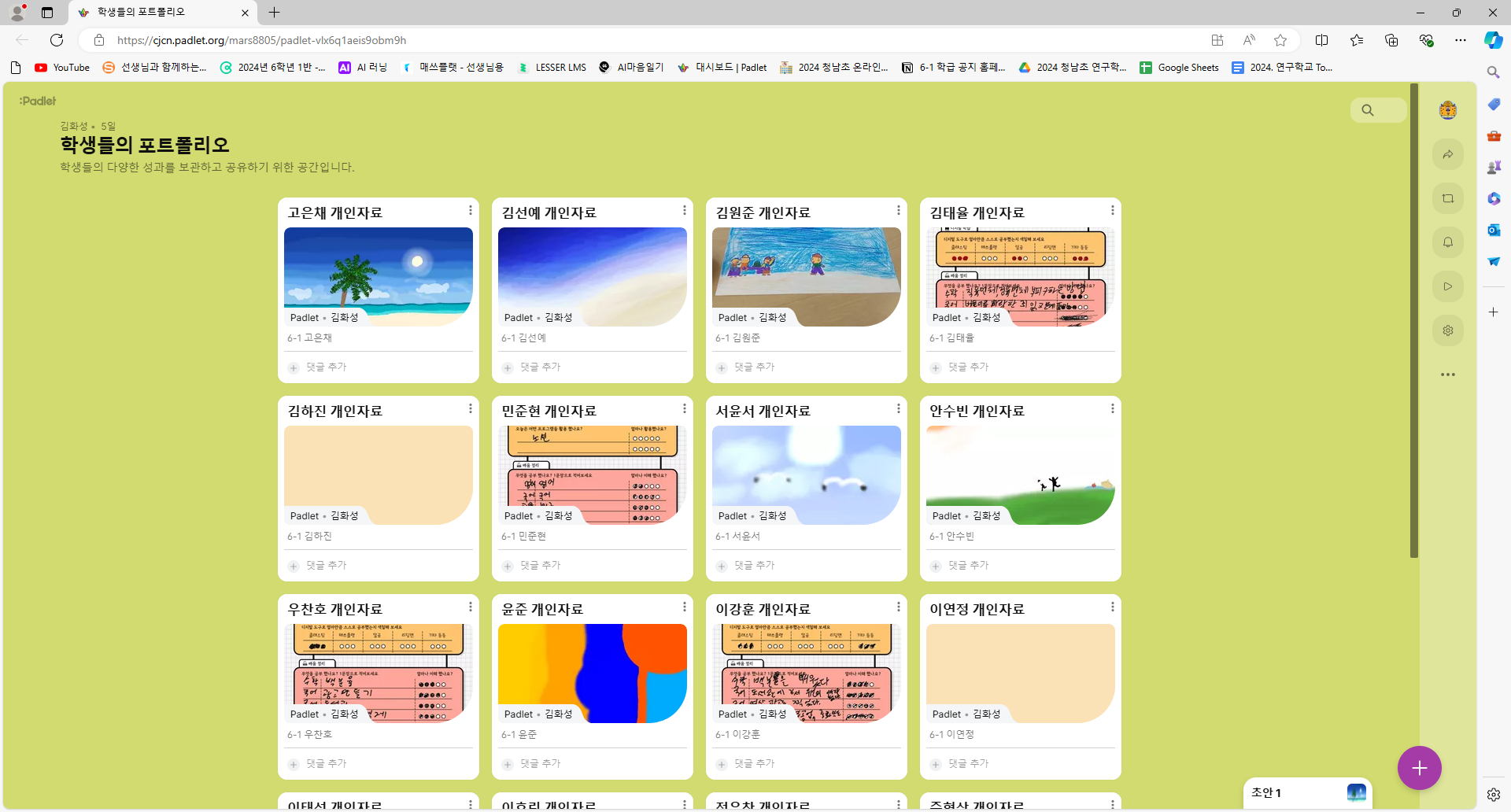
Task: Click author name 김화성 above title
Action: tap(74, 126)
